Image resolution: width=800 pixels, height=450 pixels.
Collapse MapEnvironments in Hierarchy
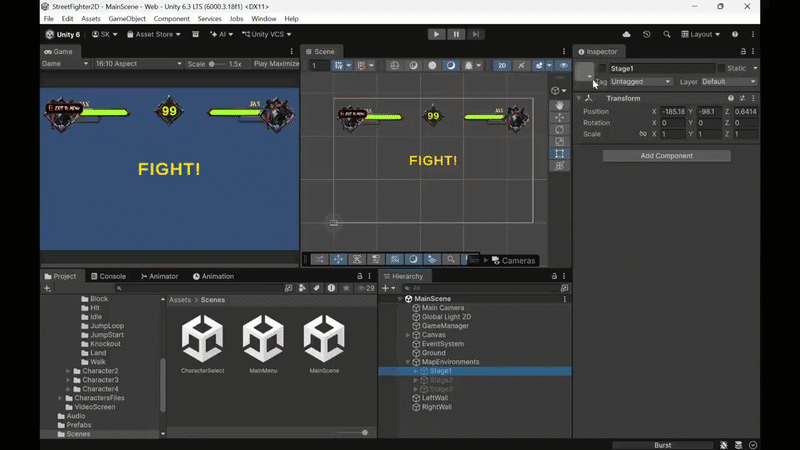407,362
